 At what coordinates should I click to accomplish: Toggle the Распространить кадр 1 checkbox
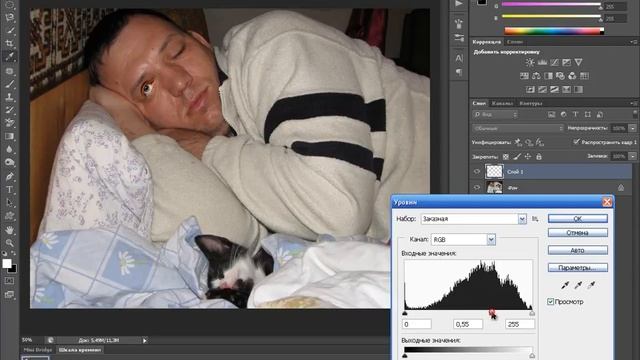[576, 142]
